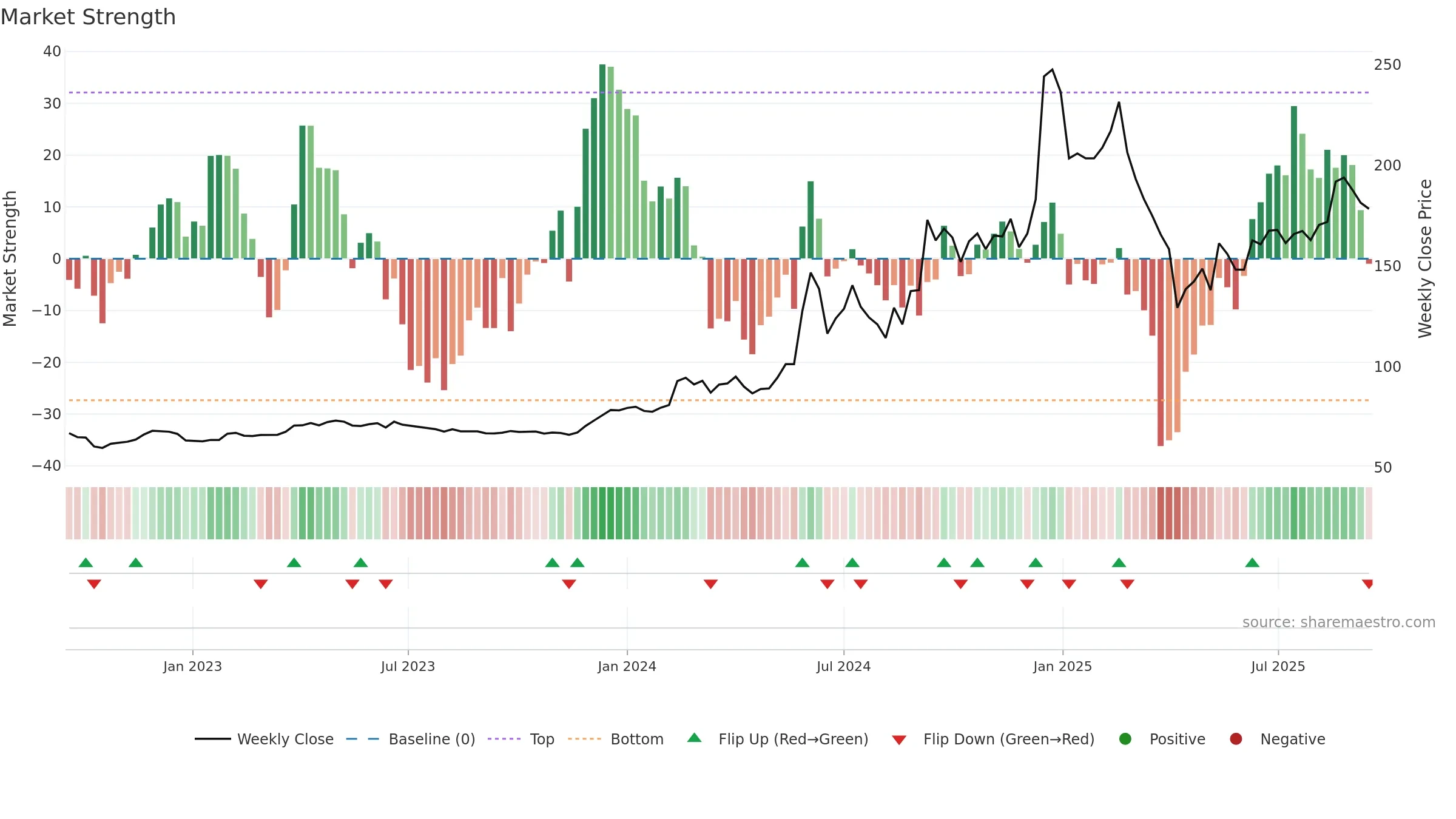
Task: Click the red Flip Down triangle icon in legend
Action: tap(899, 740)
